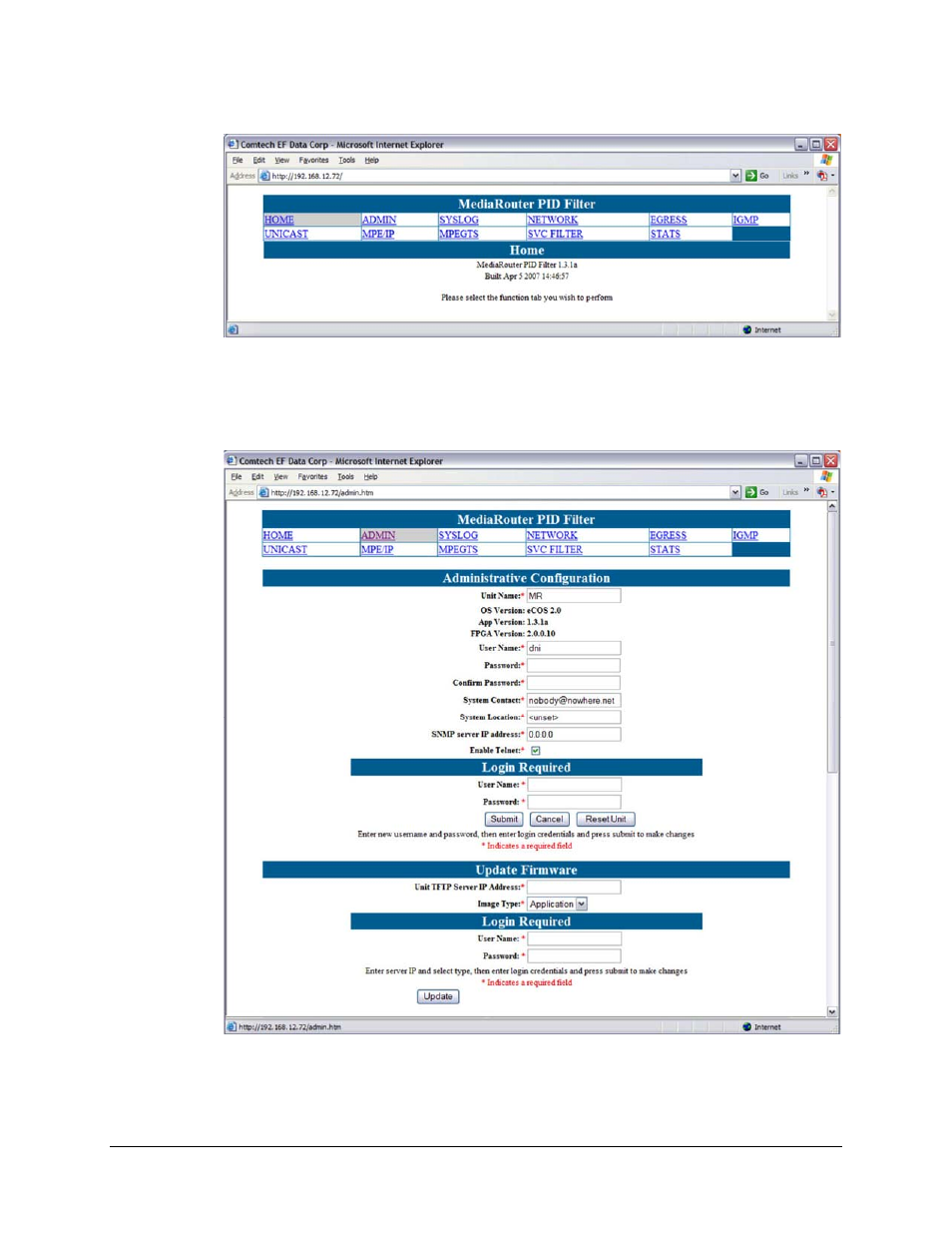Click the Update firmware button

(438, 996)
